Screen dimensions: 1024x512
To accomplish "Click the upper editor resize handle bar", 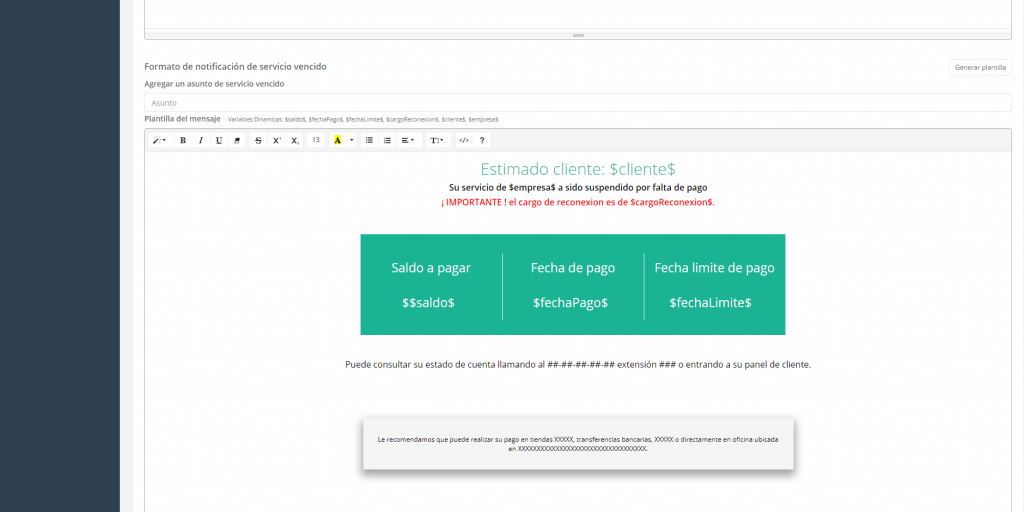I will click(x=578, y=35).
